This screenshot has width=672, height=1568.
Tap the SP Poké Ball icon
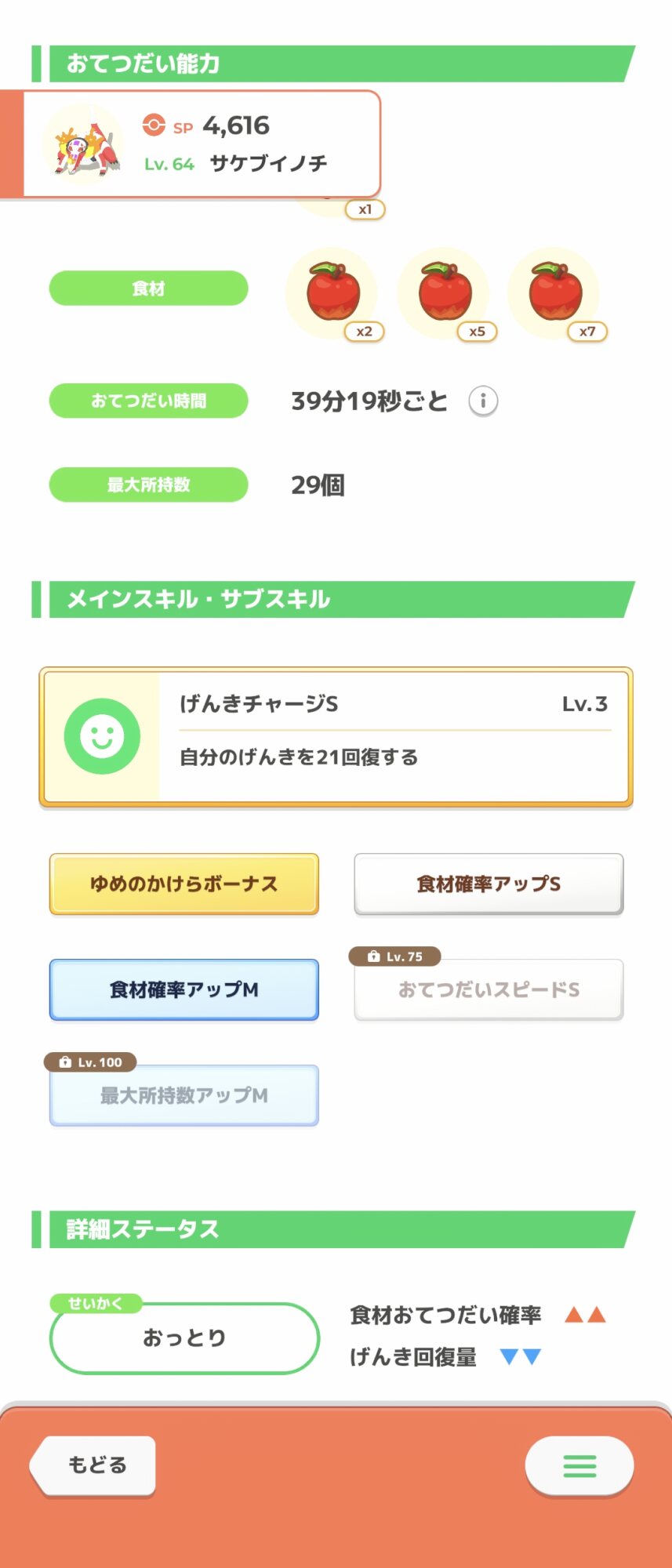(x=154, y=125)
